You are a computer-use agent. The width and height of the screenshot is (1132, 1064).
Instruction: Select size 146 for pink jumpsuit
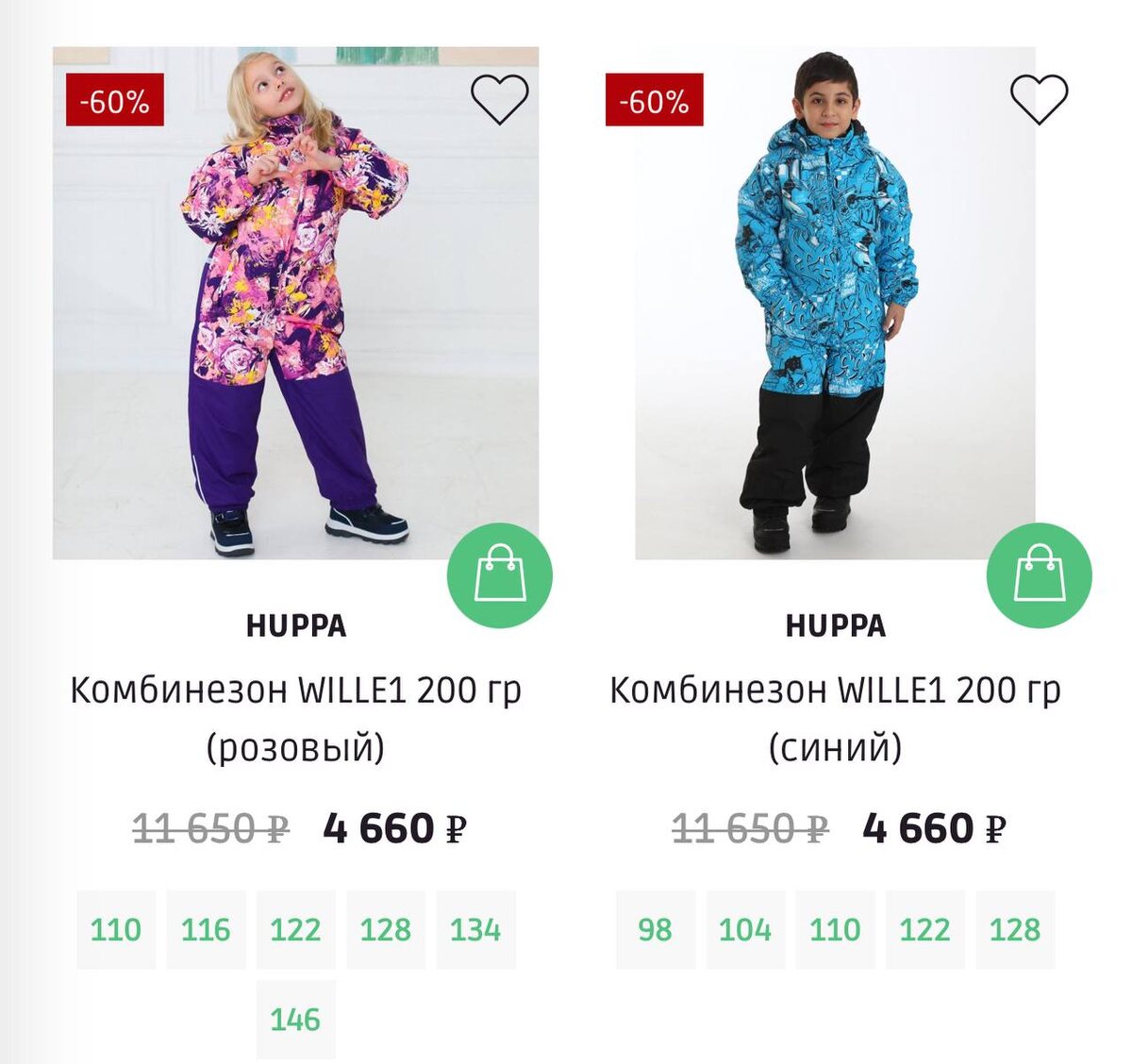295,1019
